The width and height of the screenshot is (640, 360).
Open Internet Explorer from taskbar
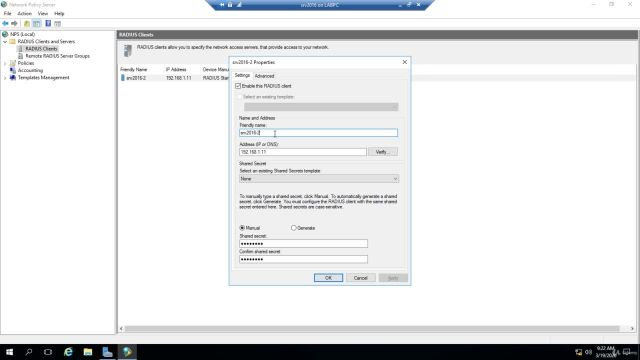(x=68, y=351)
